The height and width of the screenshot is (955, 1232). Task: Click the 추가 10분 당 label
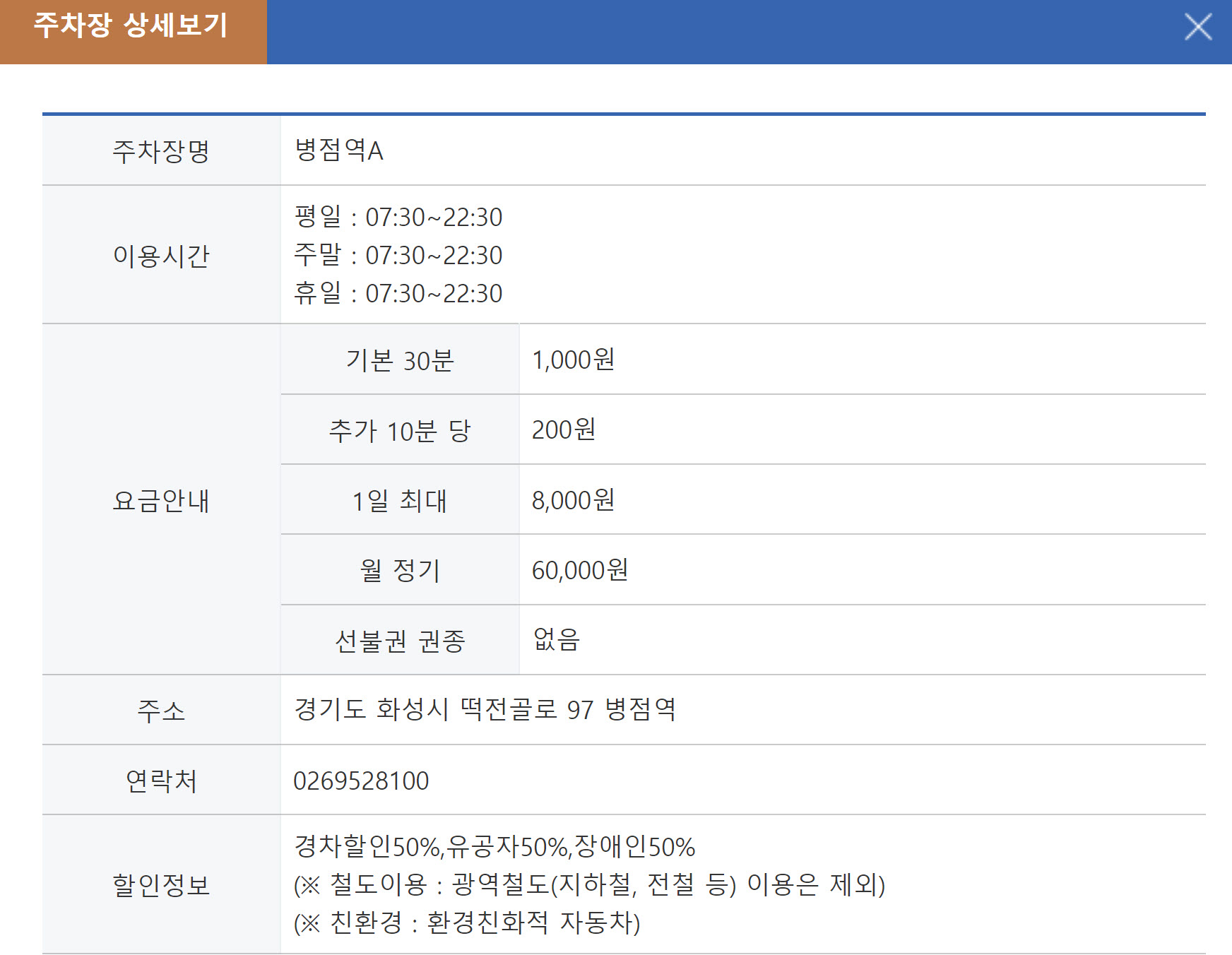pyautogui.click(x=400, y=429)
